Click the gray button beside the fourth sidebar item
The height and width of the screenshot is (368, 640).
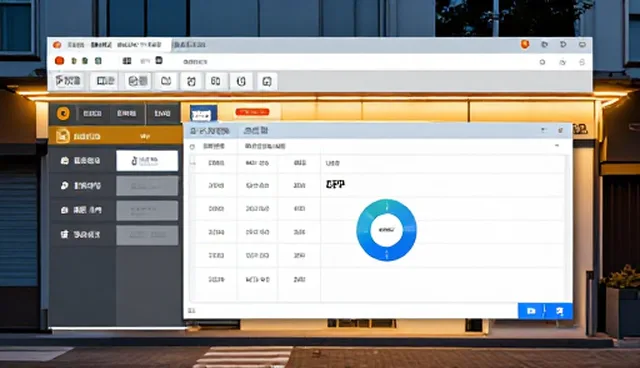pyautogui.click(x=147, y=235)
